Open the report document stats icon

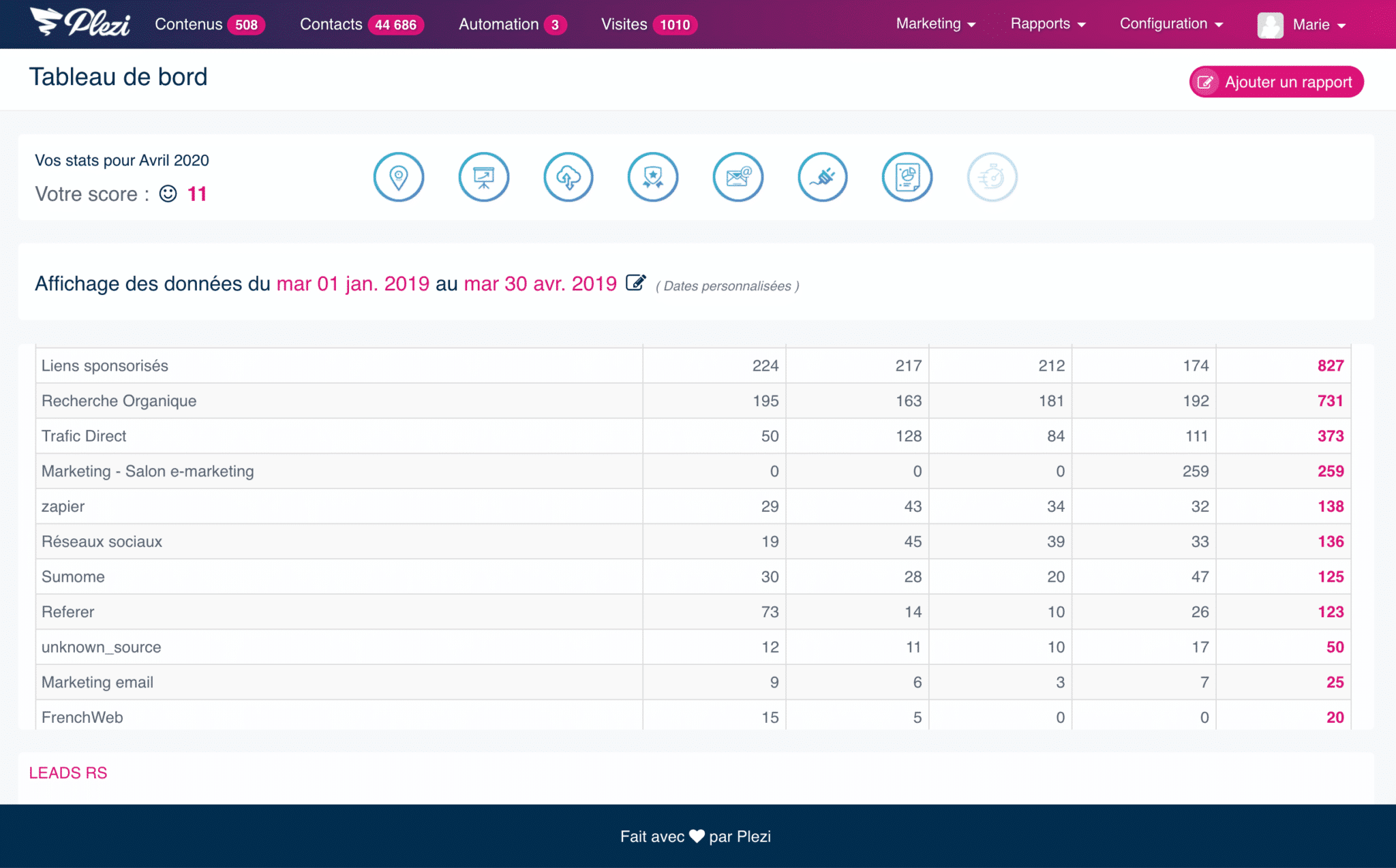pos(907,177)
